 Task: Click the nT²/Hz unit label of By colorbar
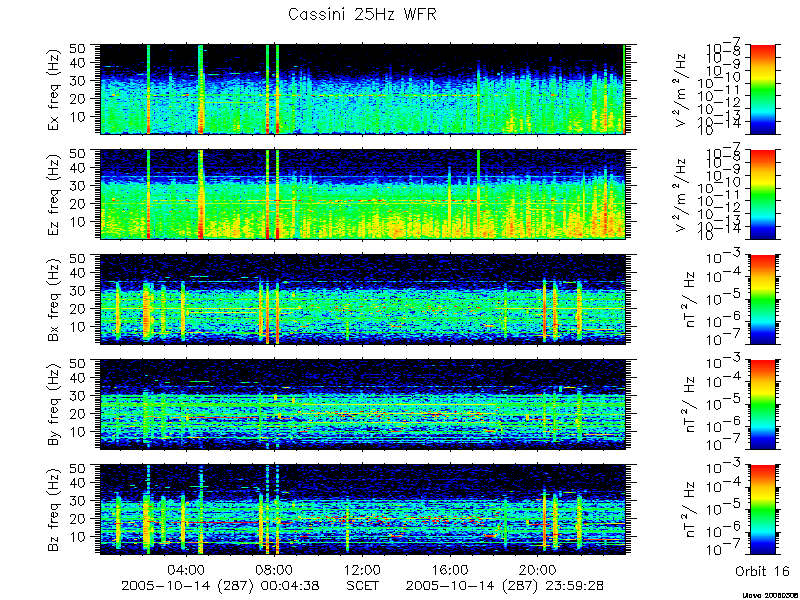coord(690,404)
